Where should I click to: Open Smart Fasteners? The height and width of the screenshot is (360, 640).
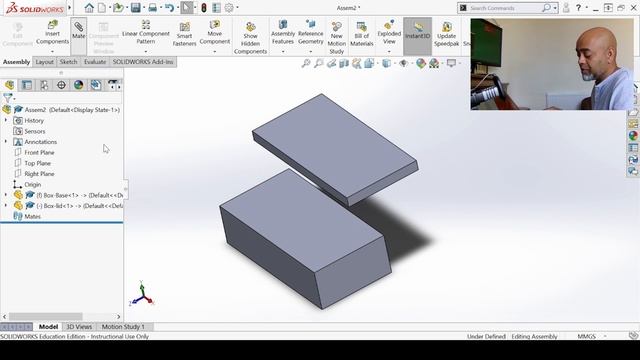pos(184,34)
